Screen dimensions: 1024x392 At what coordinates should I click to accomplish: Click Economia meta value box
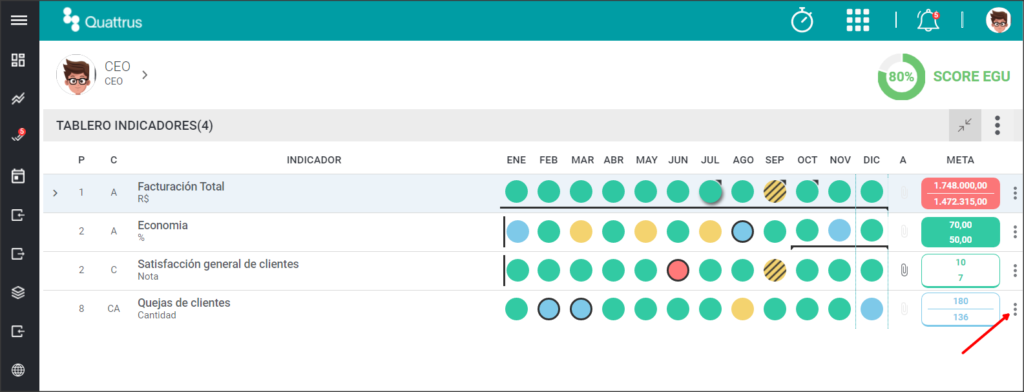click(961, 232)
